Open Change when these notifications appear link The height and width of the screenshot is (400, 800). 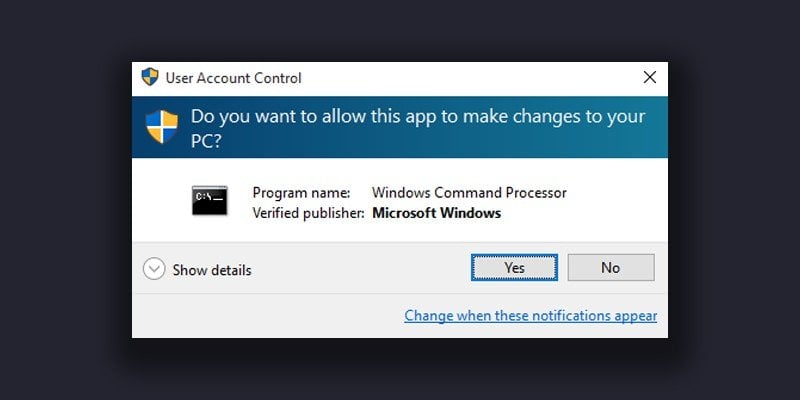pos(531,316)
